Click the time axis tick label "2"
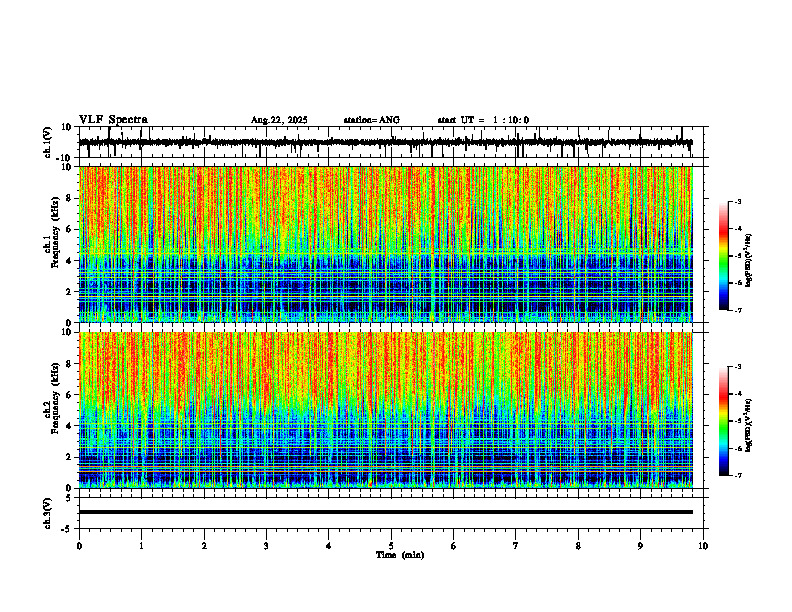The height and width of the screenshot is (612, 792). pos(204,546)
